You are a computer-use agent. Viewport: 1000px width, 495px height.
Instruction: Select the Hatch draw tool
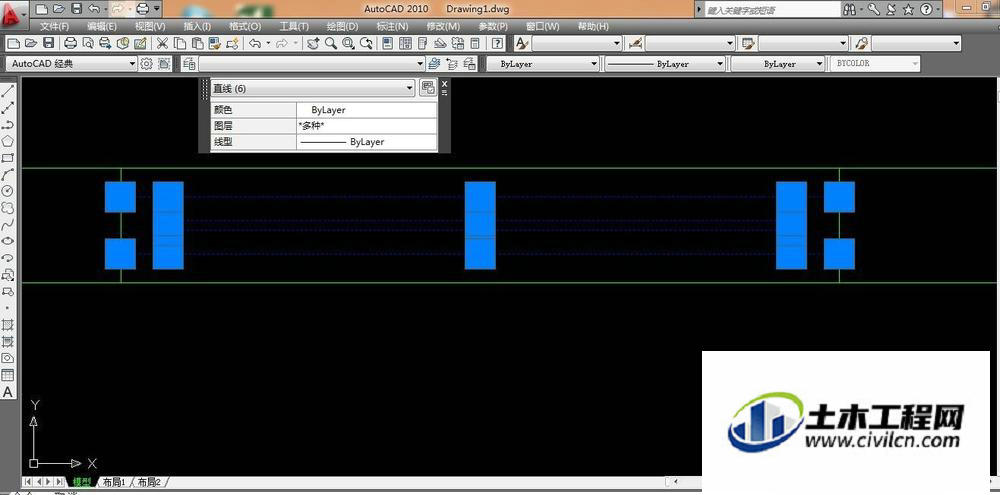coord(8,325)
